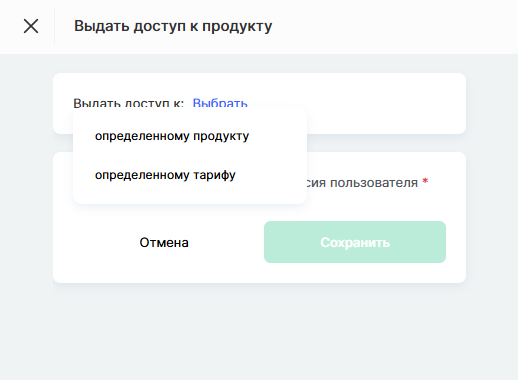Cancel the access form with Отмена
The image size is (518, 380).
point(164,242)
